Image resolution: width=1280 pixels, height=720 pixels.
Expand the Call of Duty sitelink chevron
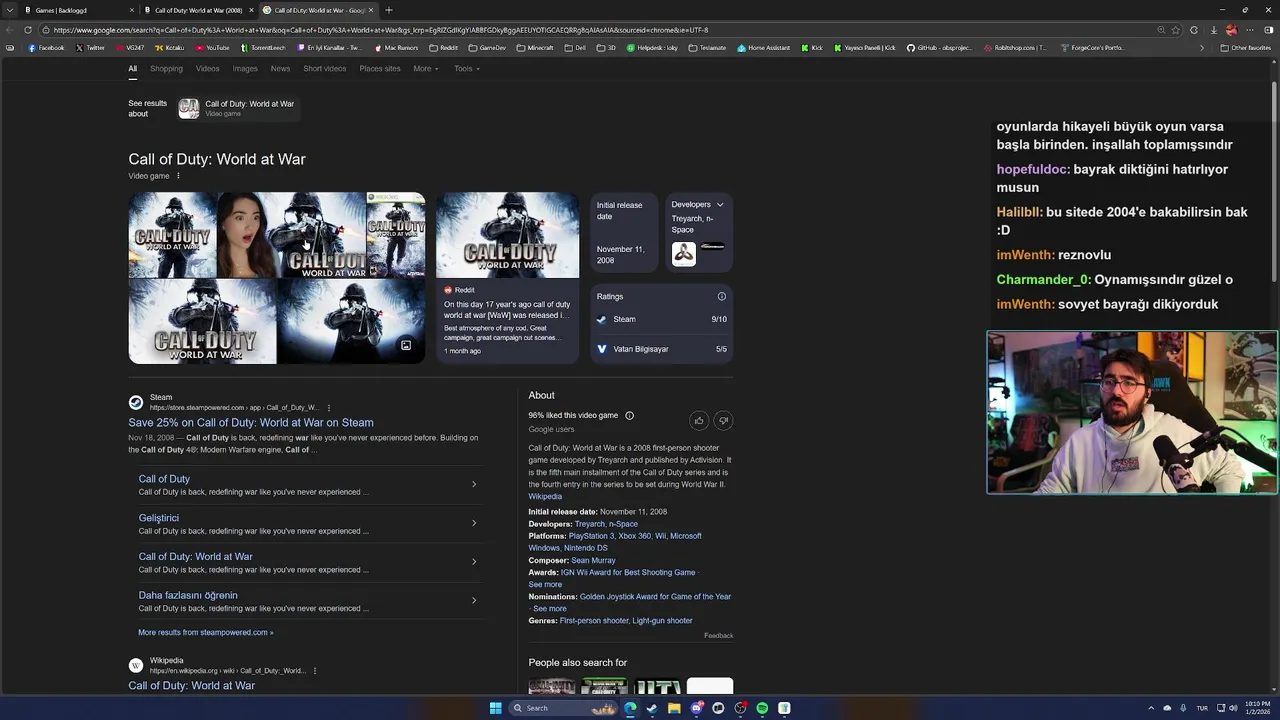474,484
